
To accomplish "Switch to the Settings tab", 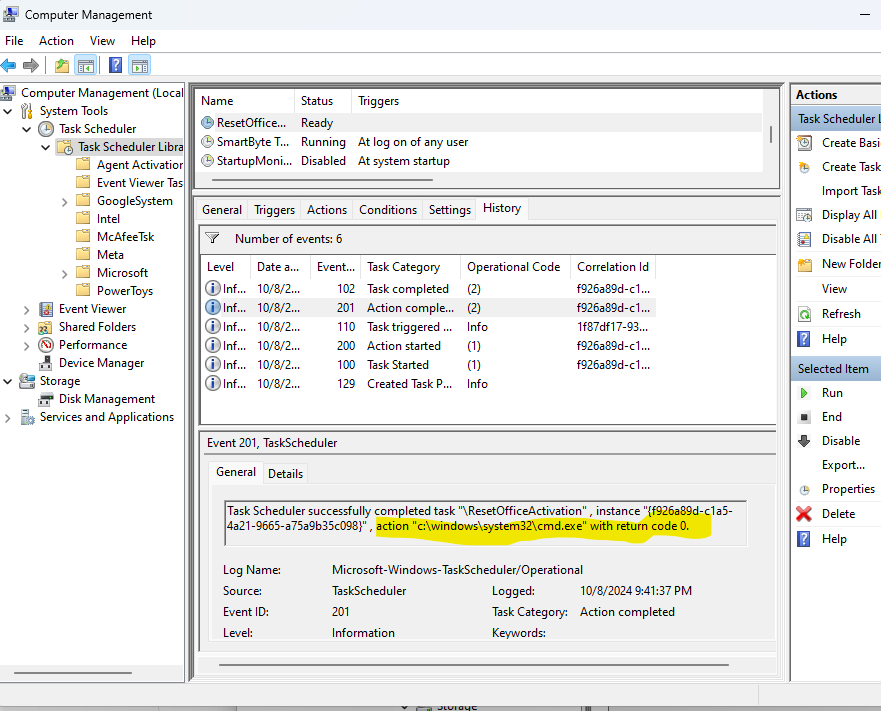I will pyautogui.click(x=449, y=210).
